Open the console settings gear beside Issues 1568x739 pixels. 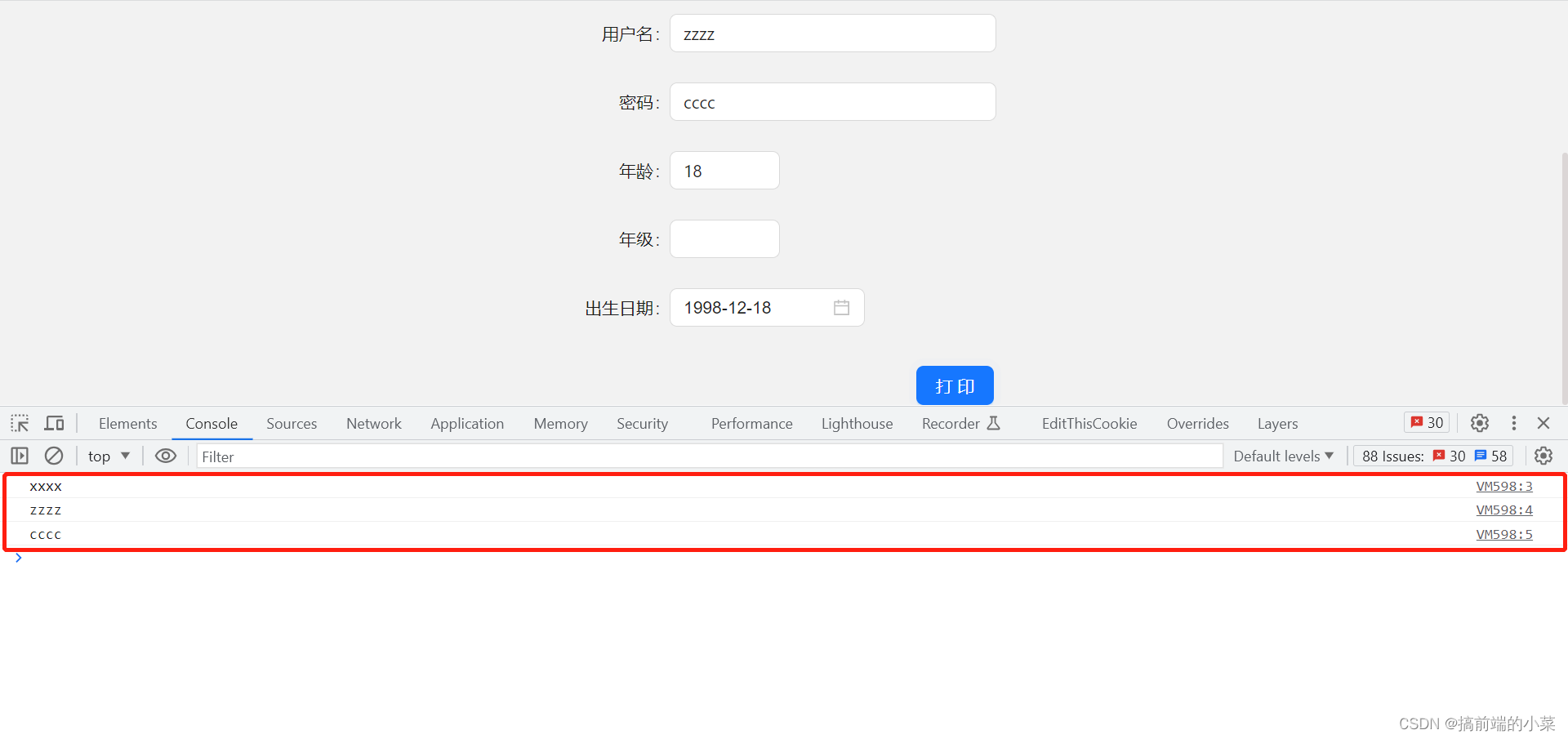(x=1543, y=456)
